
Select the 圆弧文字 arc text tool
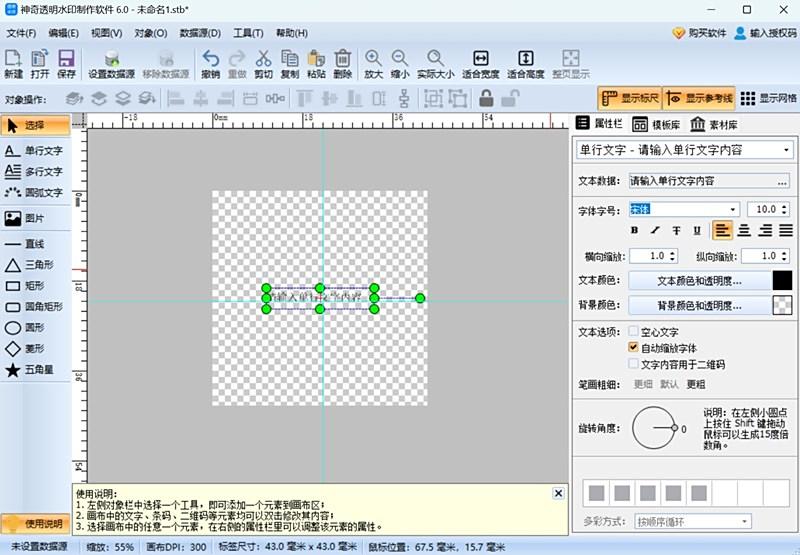tap(36, 192)
